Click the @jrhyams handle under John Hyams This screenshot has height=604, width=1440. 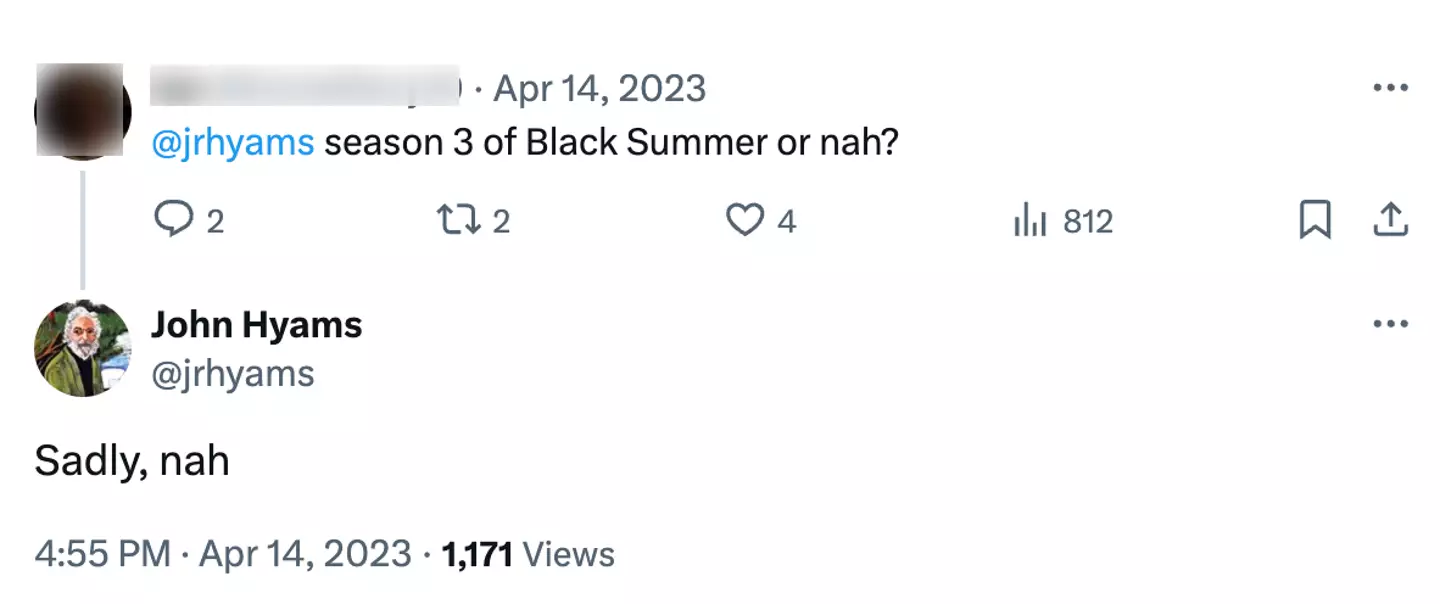click(232, 374)
